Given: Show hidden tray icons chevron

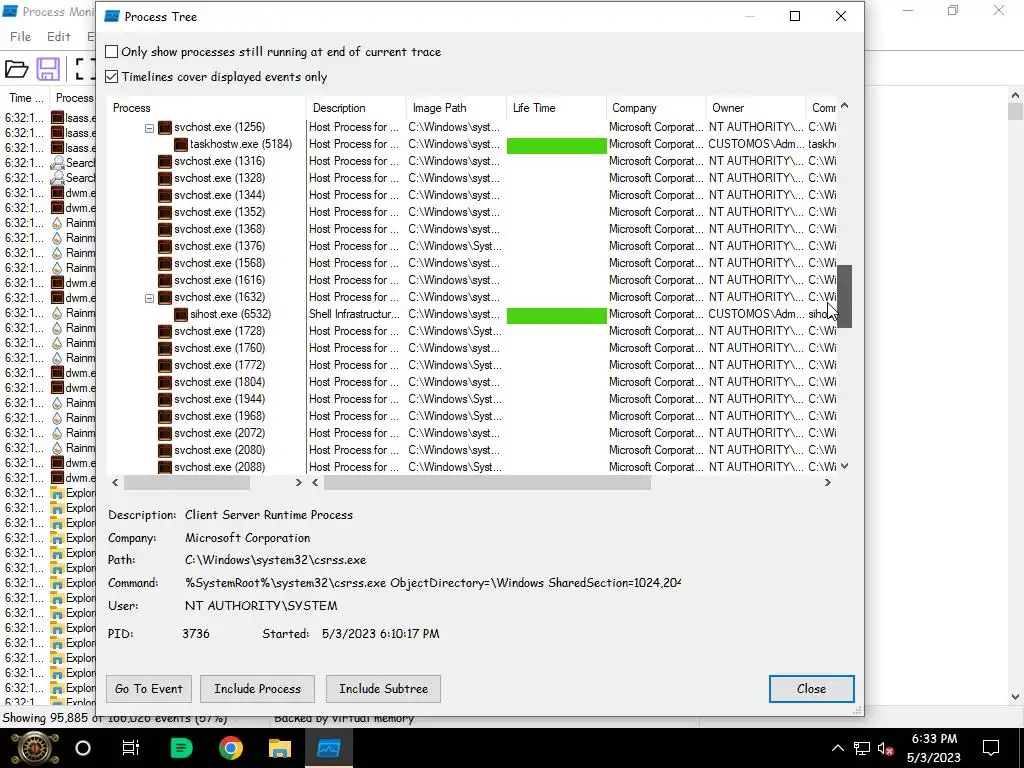Looking at the screenshot, I should (x=838, y=748).
